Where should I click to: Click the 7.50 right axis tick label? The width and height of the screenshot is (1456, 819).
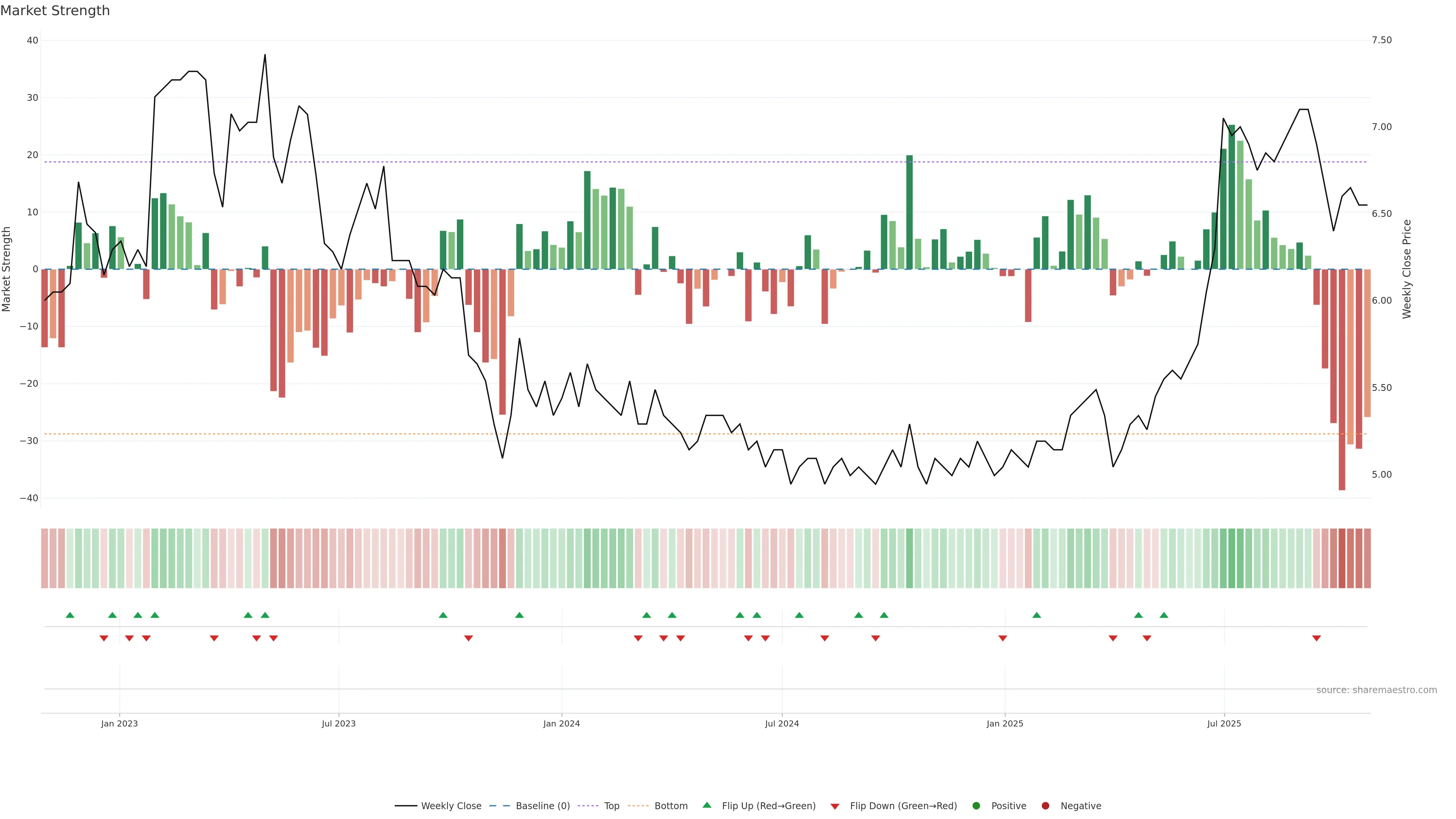(1381, 40)
